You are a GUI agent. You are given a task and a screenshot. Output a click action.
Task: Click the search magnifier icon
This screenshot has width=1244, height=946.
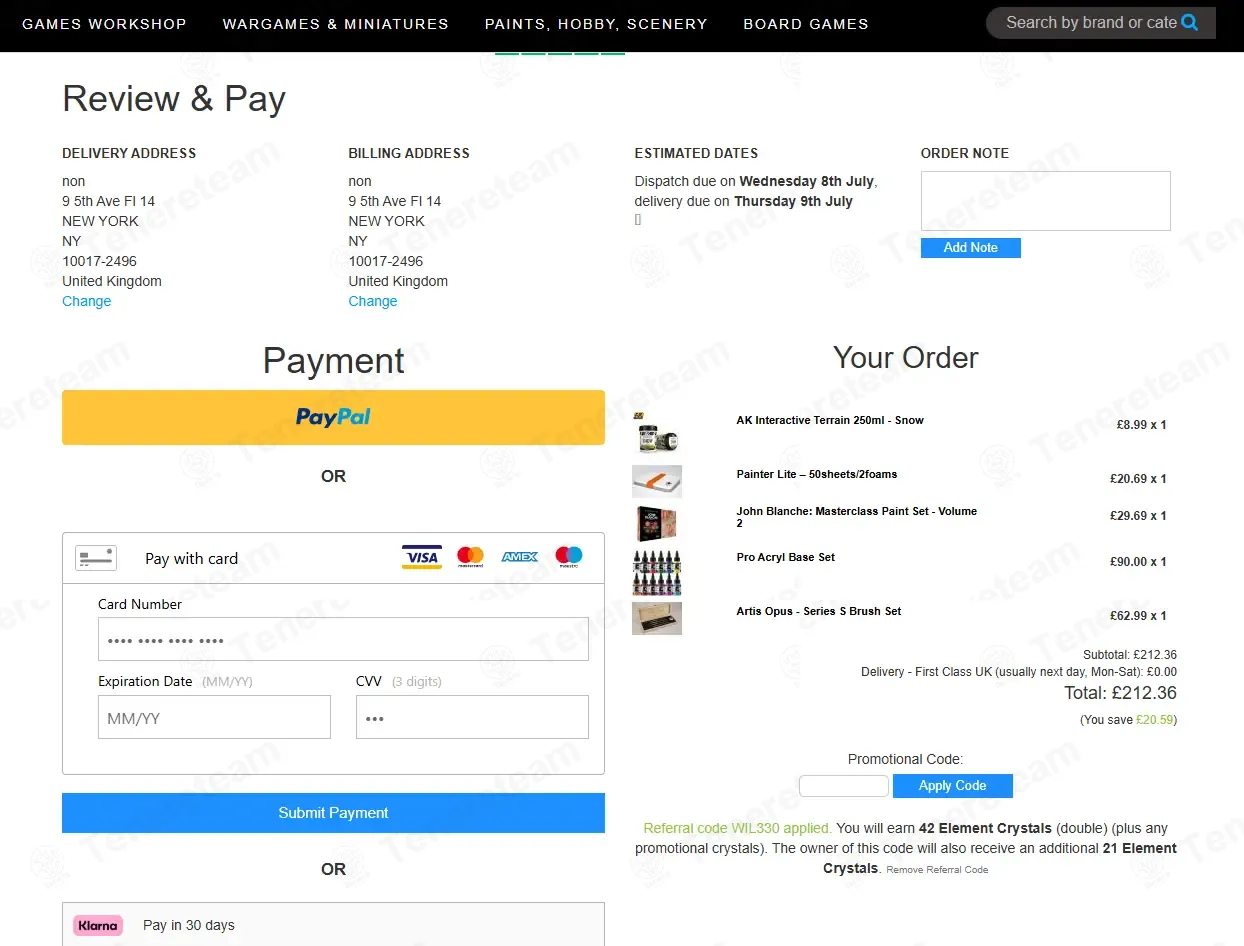(1189, 22)
